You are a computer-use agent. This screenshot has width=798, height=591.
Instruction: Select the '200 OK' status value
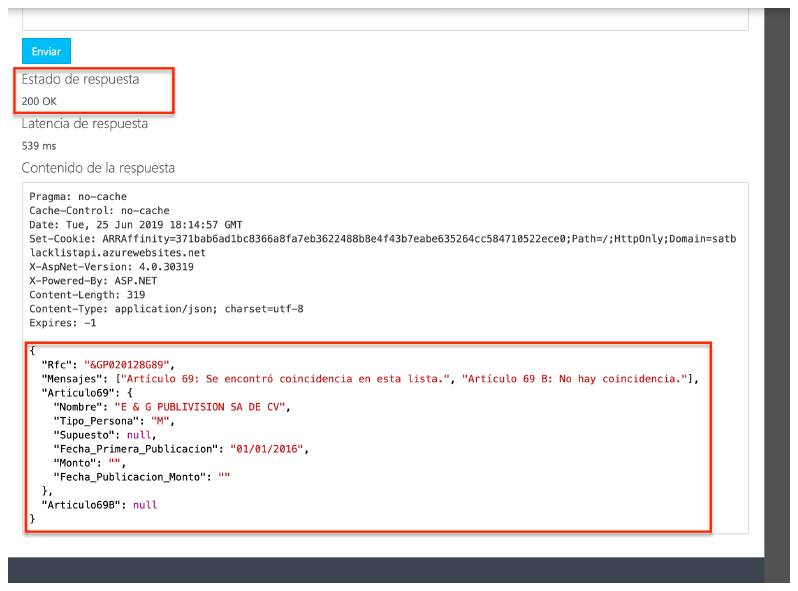[39, 101]
